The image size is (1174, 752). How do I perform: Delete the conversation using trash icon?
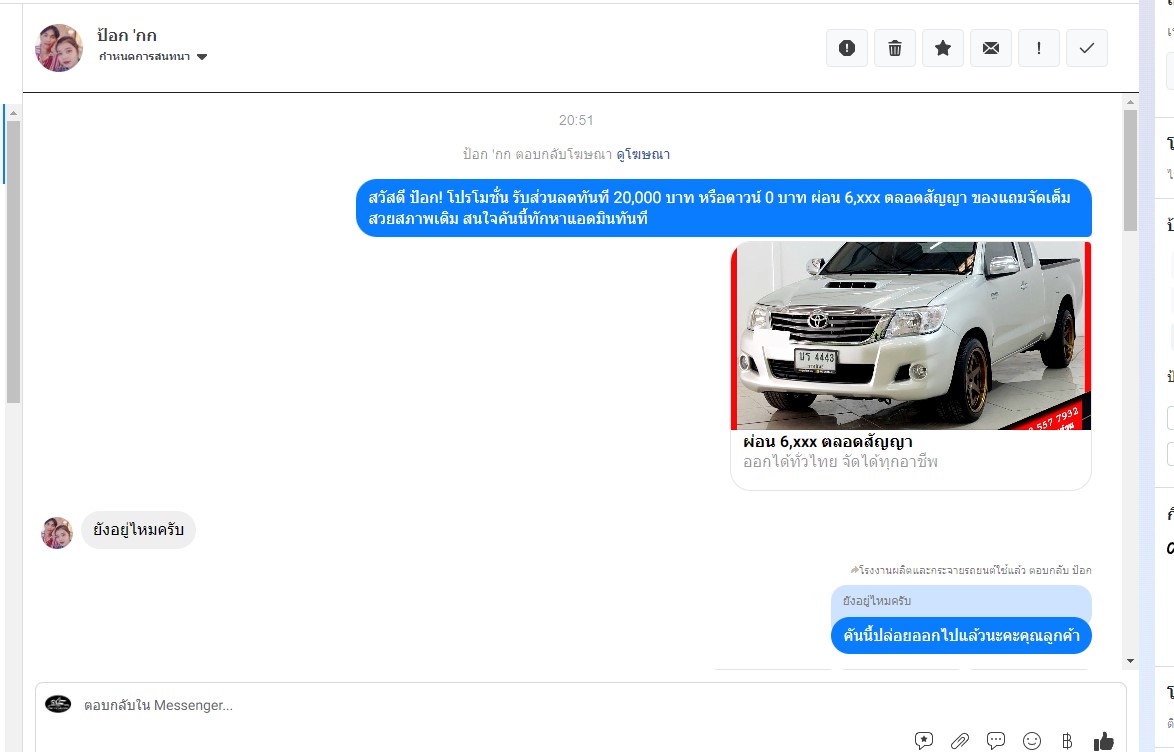pos(895,48)
